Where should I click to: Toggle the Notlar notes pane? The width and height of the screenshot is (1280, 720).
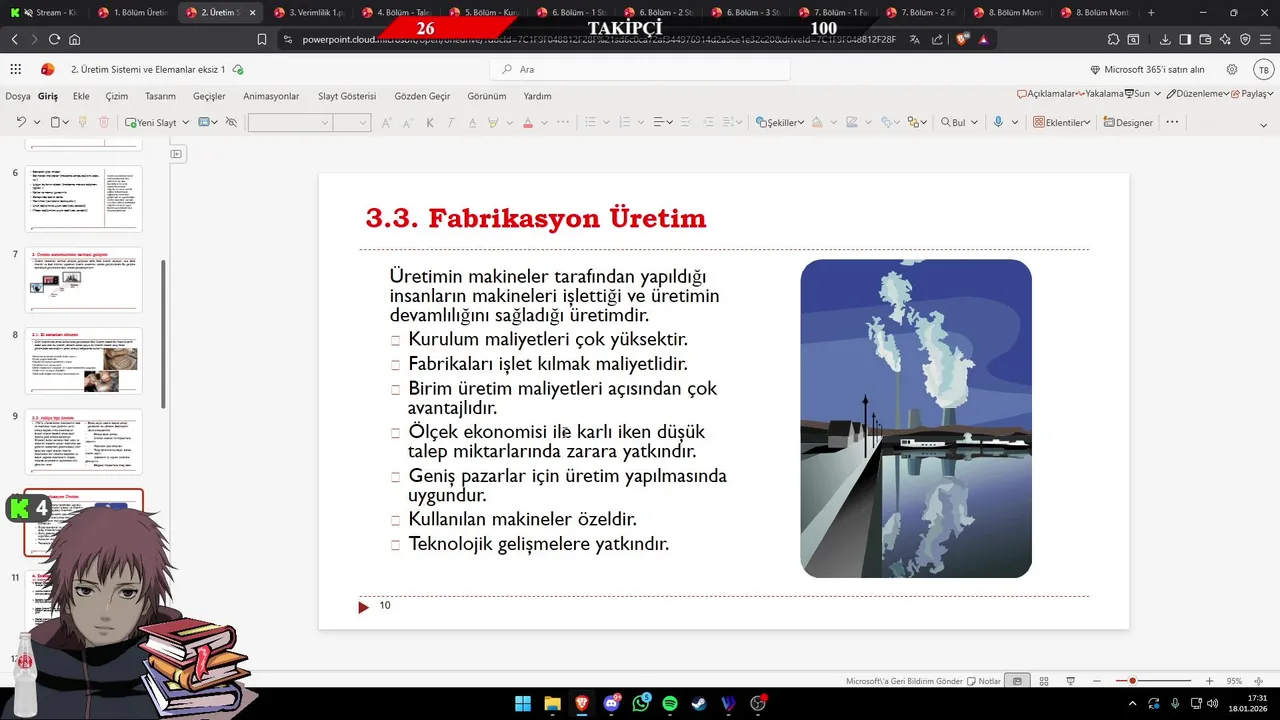(984, 681)
